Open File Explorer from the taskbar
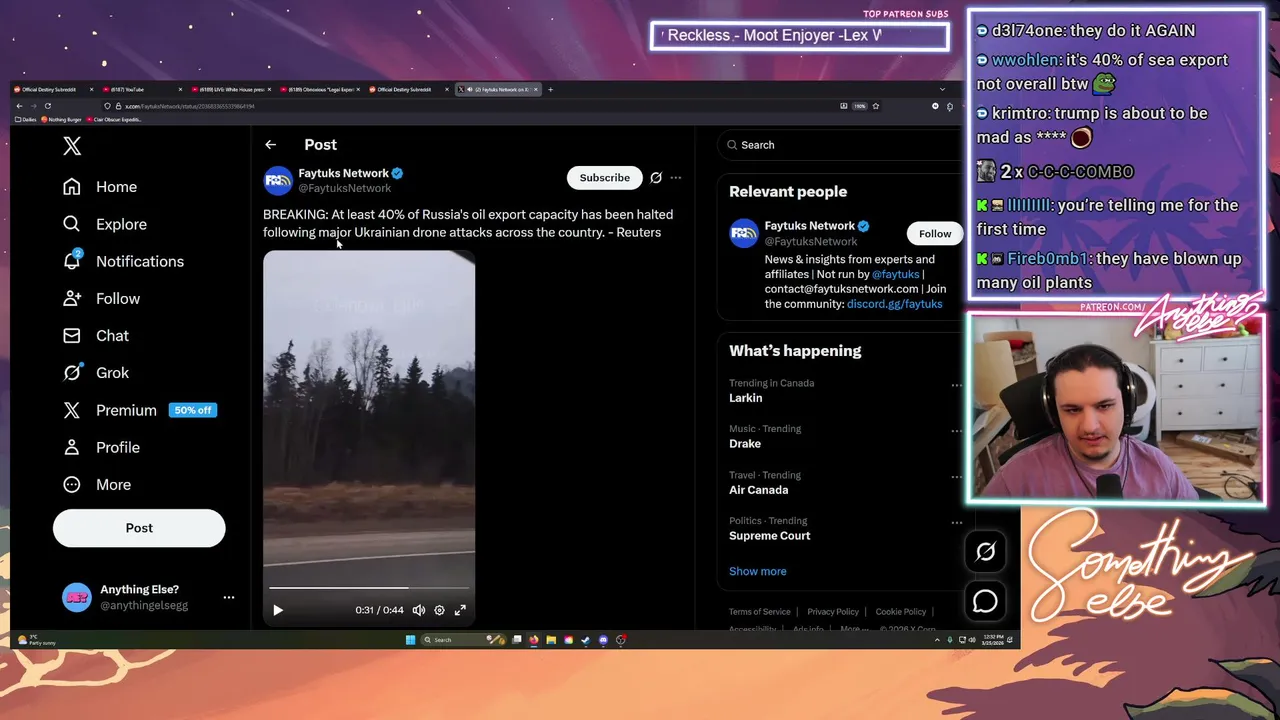The height and width of the screenshot is (720, 1280). (551, 640)
